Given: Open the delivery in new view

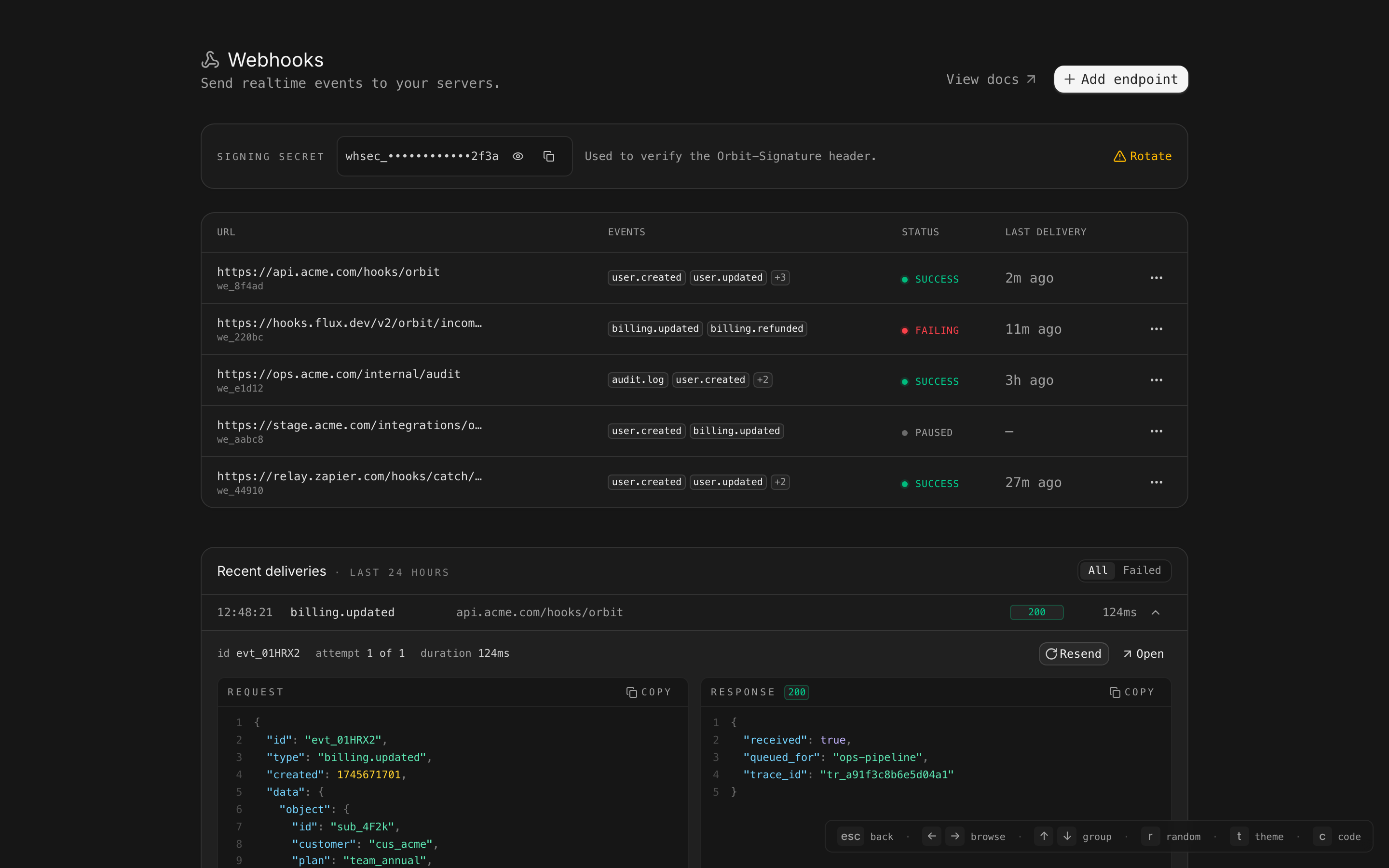Looking at the screenshot, I should (x=1144, y=654).
